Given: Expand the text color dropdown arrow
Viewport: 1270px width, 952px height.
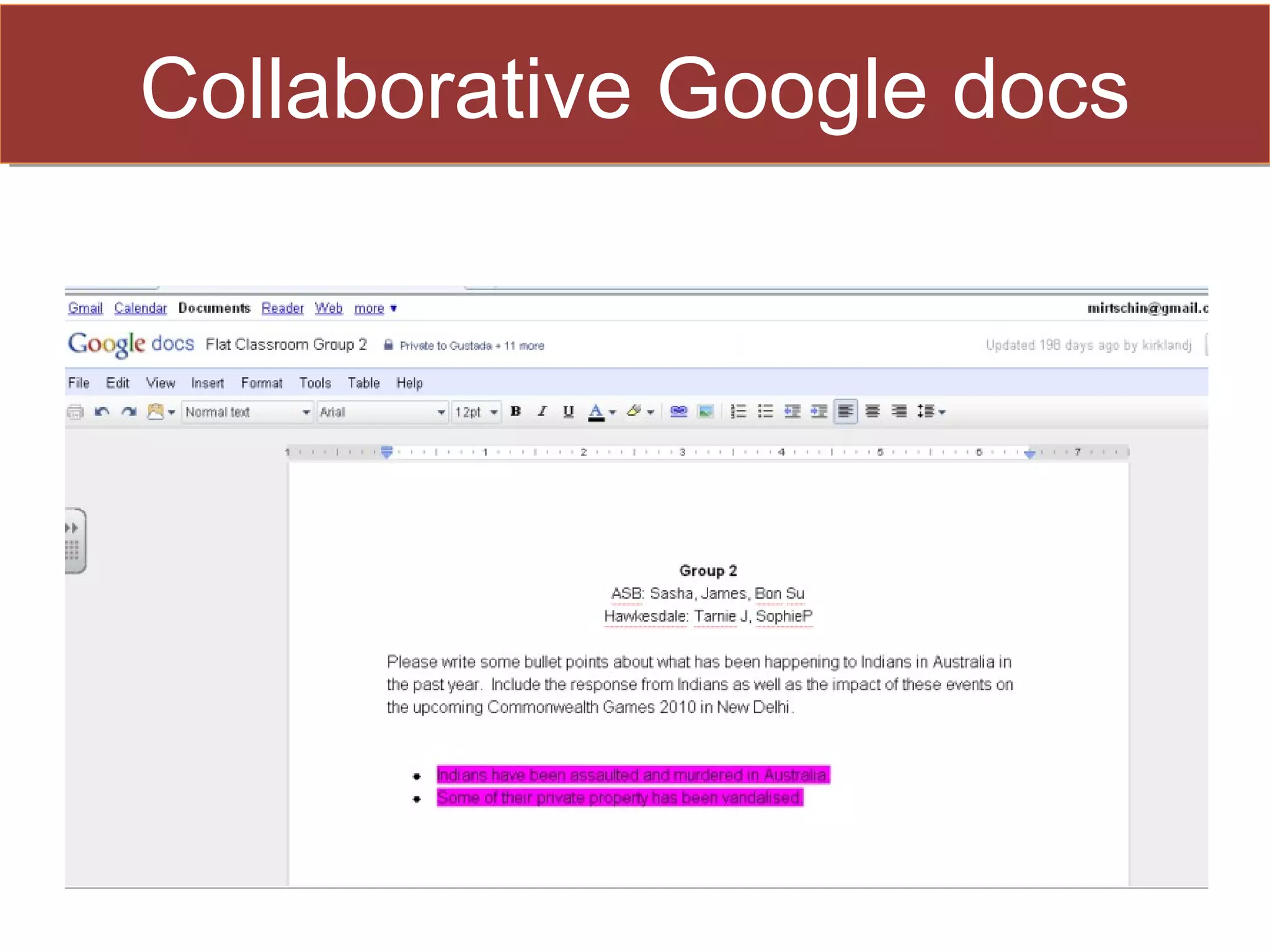Looking at the screenshot, I should click(x=613, y=412).
